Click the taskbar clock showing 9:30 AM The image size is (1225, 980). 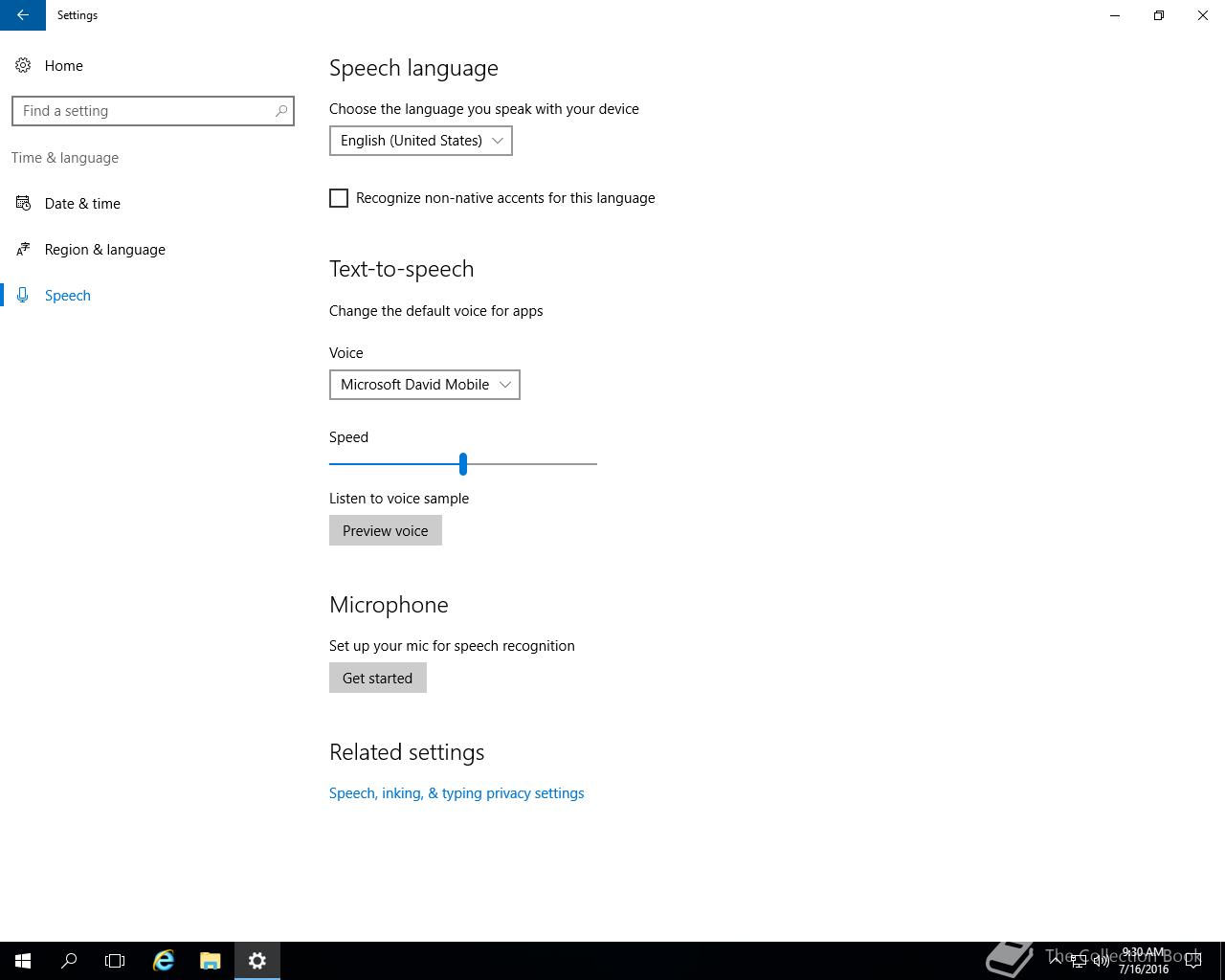1144,961
